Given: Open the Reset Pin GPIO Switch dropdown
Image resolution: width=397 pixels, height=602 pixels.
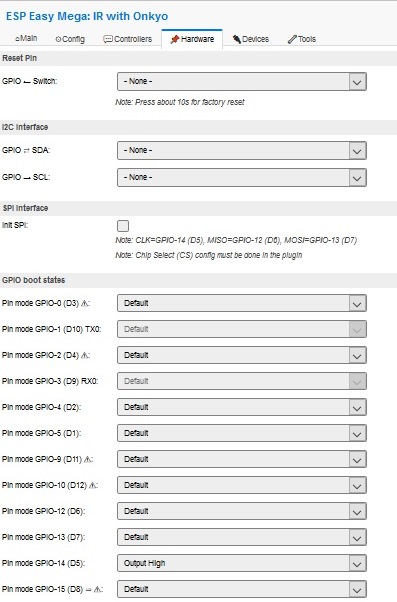Looking at the screenshot, I should [x=242, y=81].
